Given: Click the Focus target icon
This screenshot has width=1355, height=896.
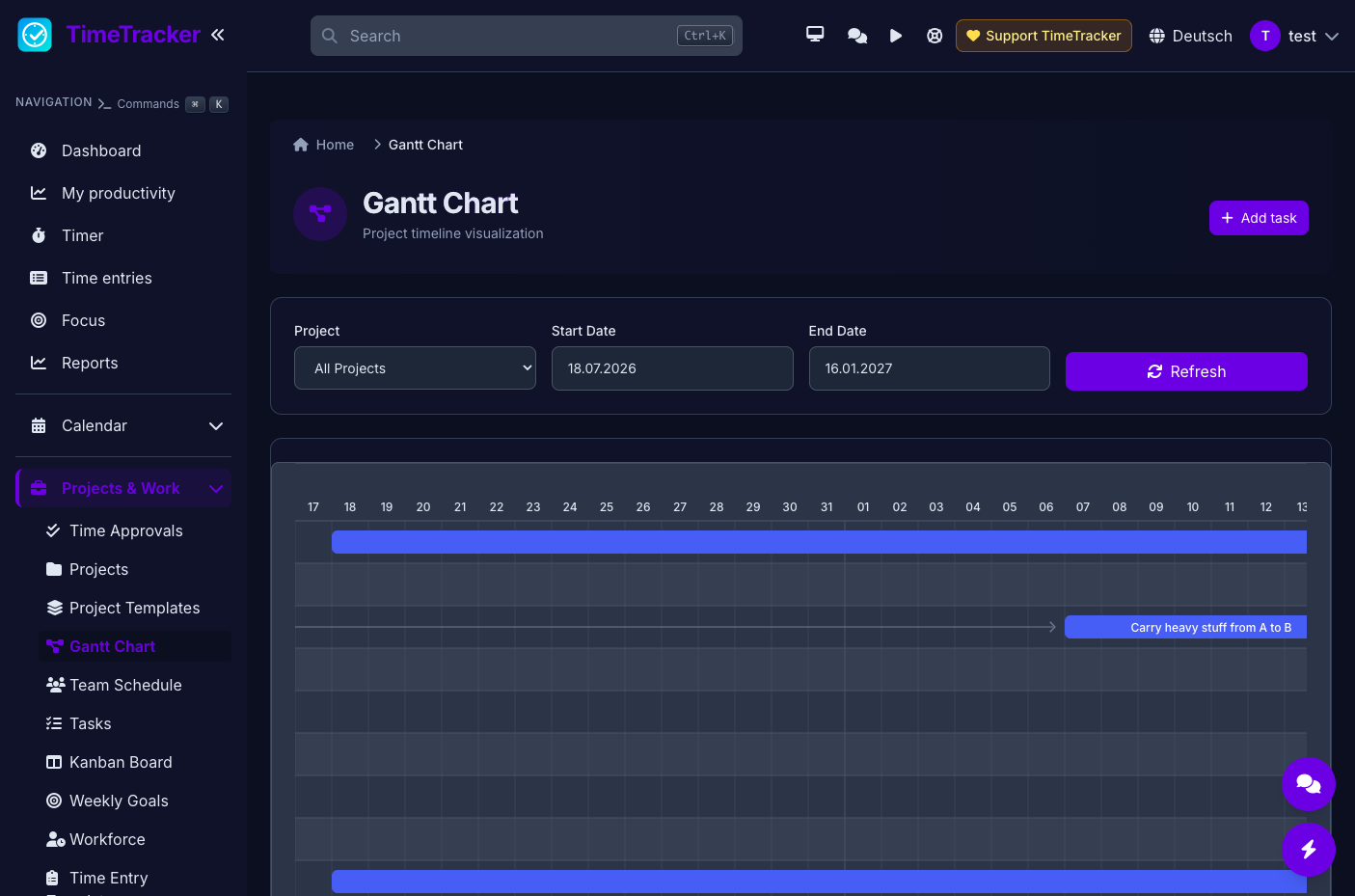Looking at the screenshot, I should pos(39,320).
